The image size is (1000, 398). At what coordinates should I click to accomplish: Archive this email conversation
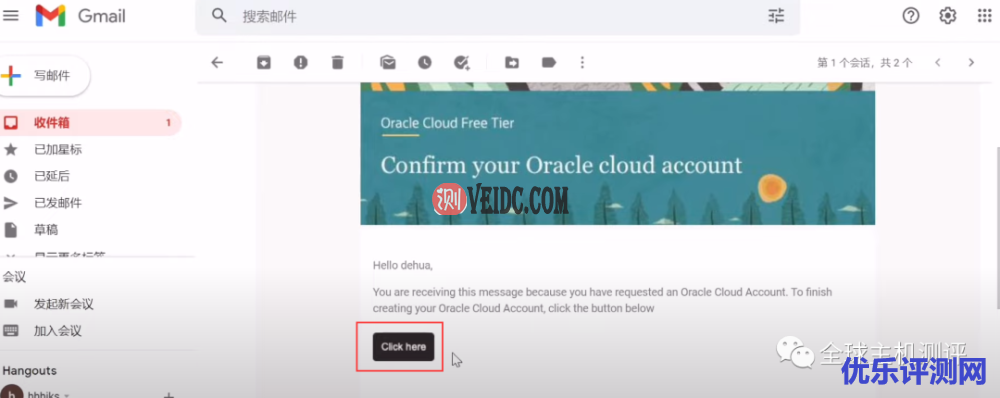click(263, 62)
